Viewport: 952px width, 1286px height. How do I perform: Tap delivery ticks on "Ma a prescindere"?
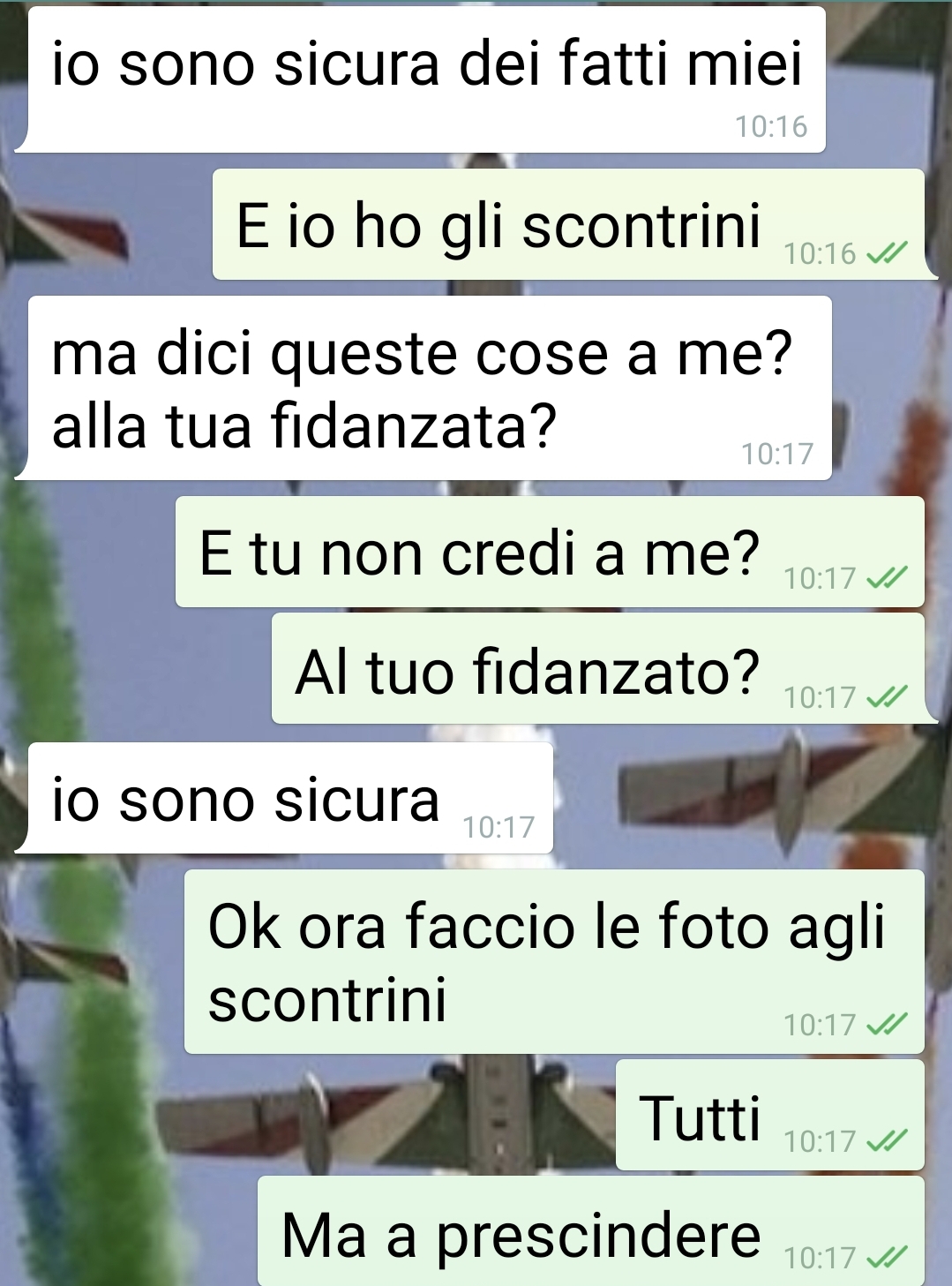pos(886,1257)
